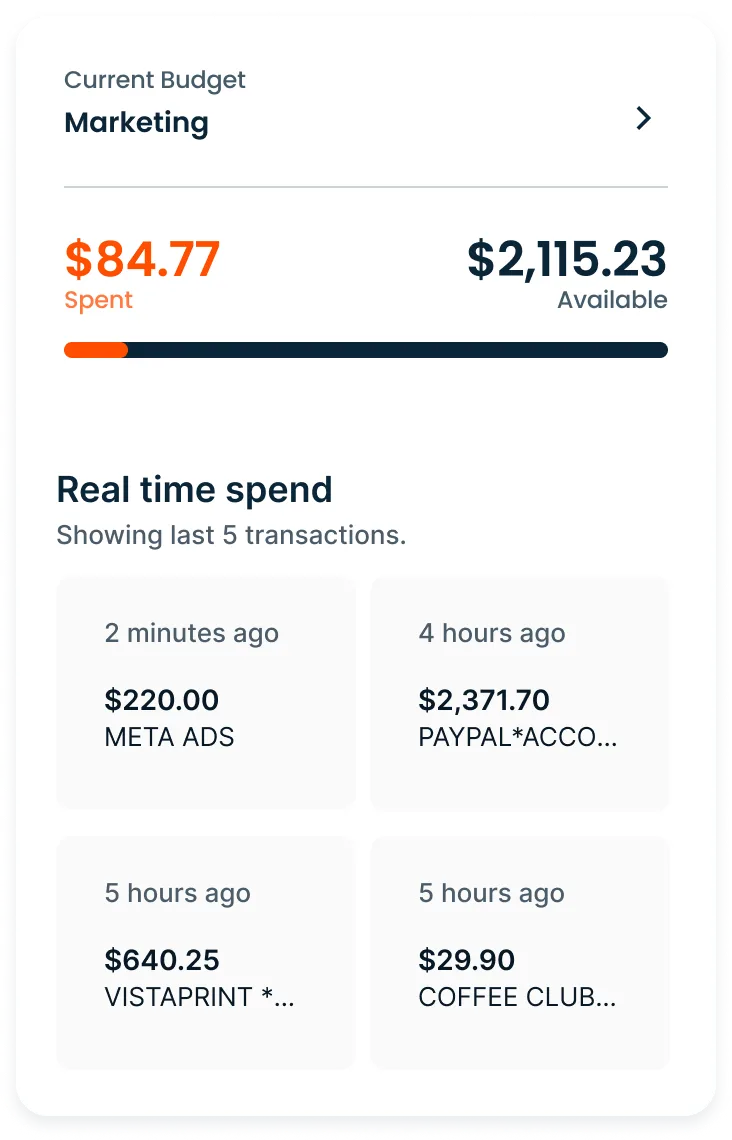Image resolution: width=732 pixels, height=1140 pixels.
Task: Click the Current Budget label
Action: click(155, 80)
